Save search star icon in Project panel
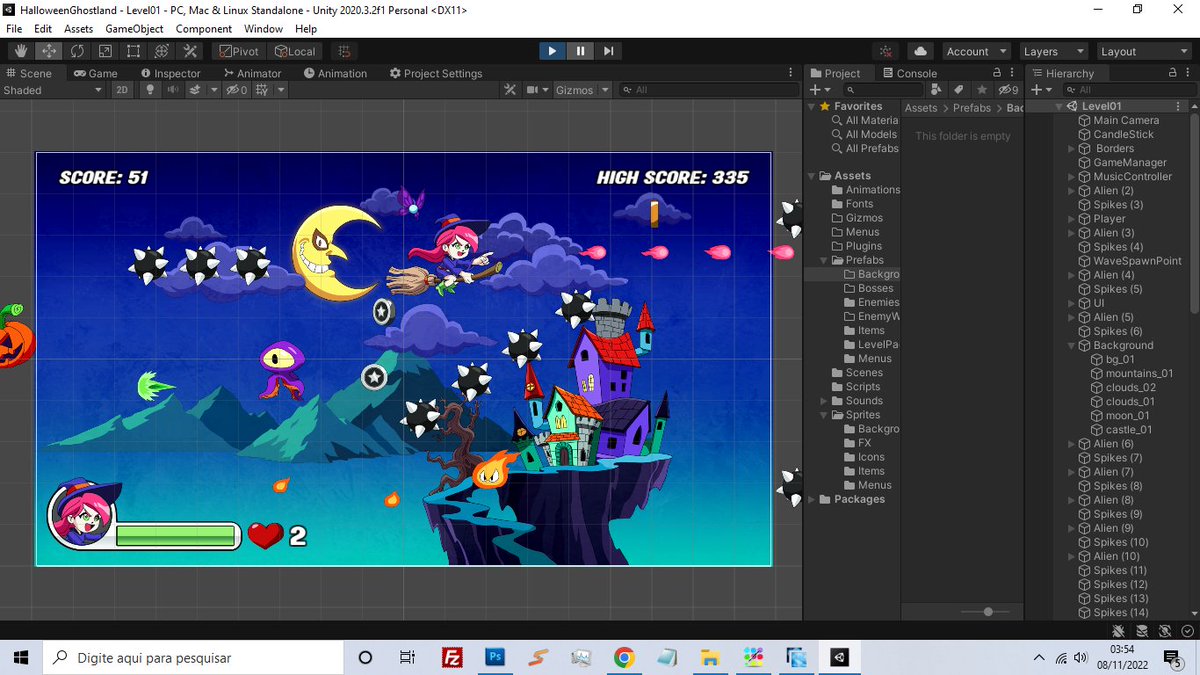This screenshot has height=675, width=1200. 983,90
